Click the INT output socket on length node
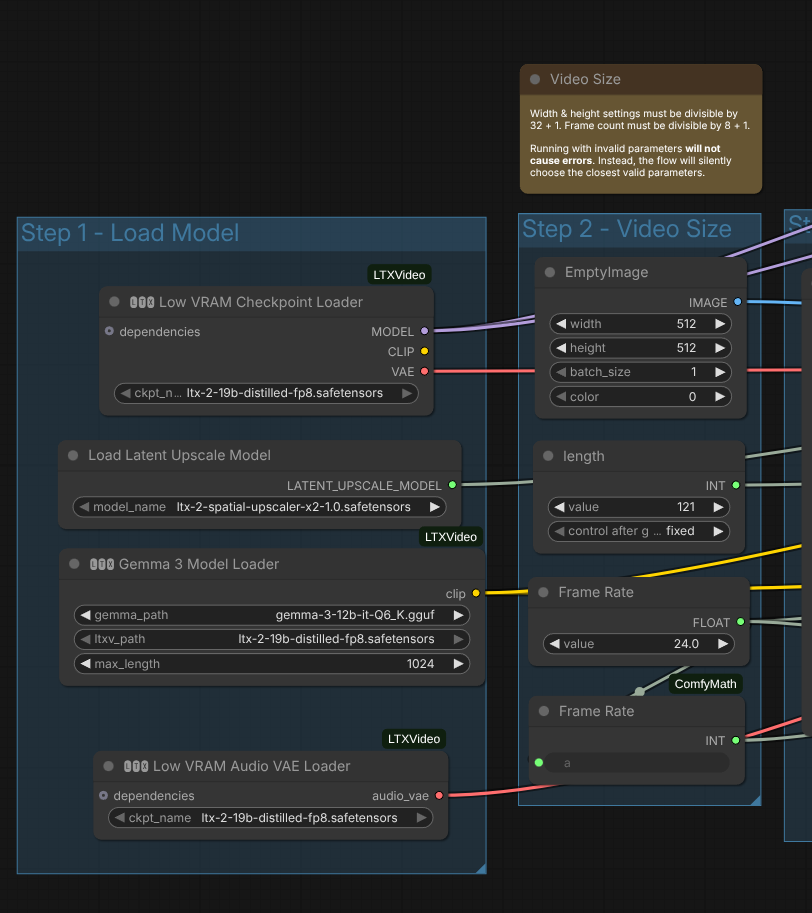Viewport: 812px width, 913px height. coord(736,485)
